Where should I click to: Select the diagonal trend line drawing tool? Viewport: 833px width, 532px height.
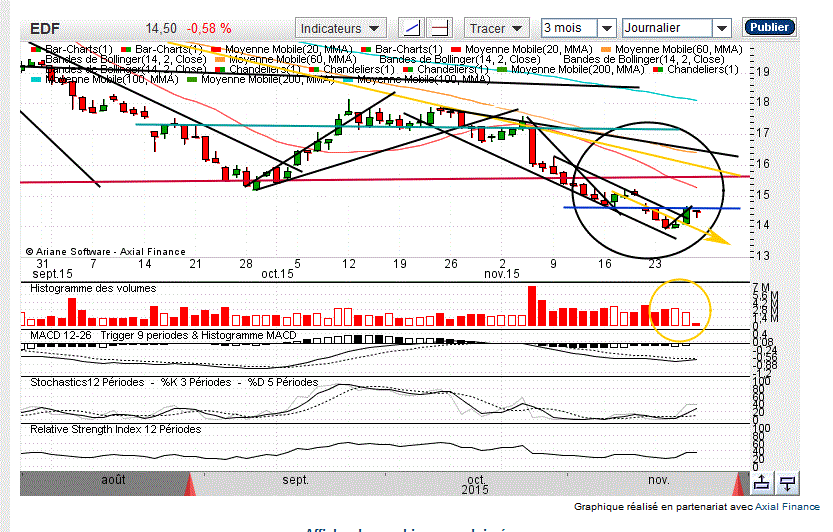tap(412, 28)
